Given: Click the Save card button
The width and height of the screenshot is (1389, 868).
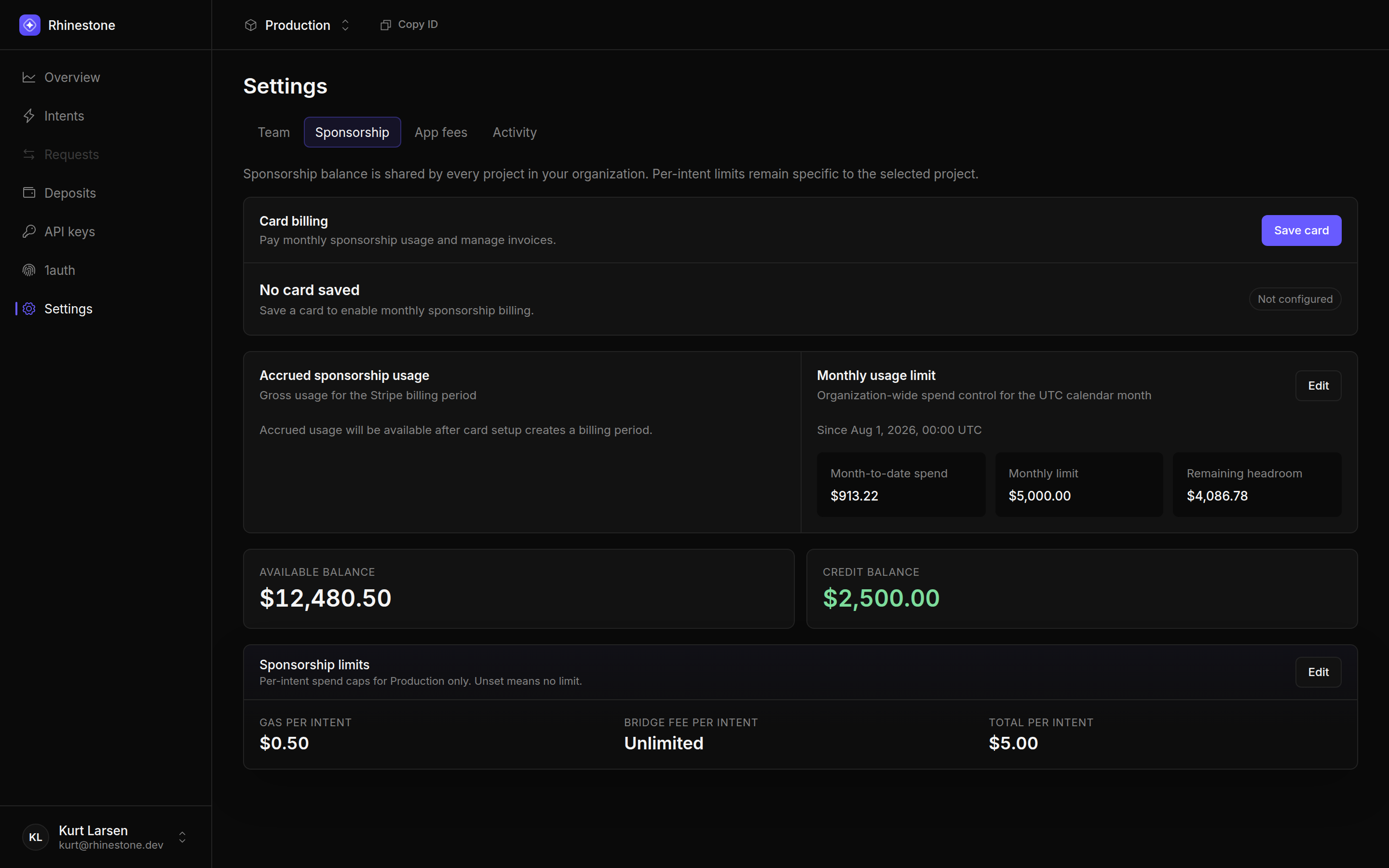Looking at the screenshot, I should tap(1301, 230).
